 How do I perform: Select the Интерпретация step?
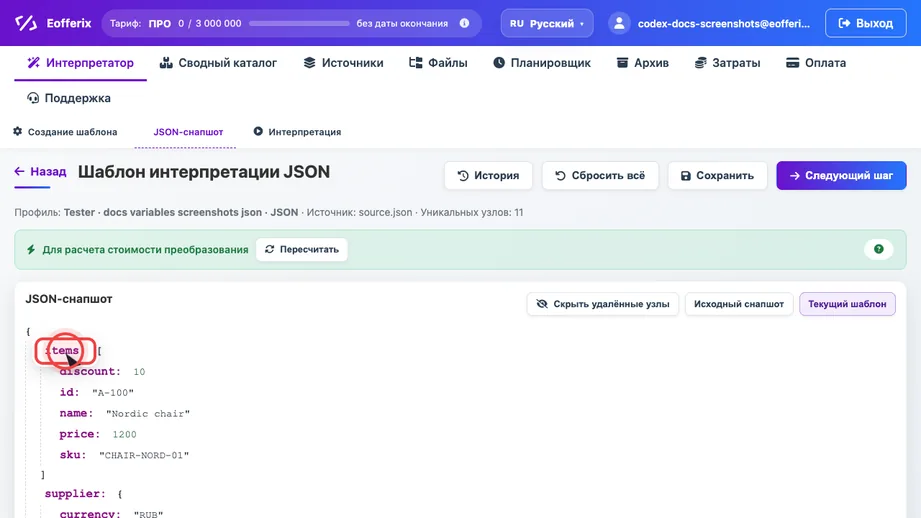[x=297, y=132]
